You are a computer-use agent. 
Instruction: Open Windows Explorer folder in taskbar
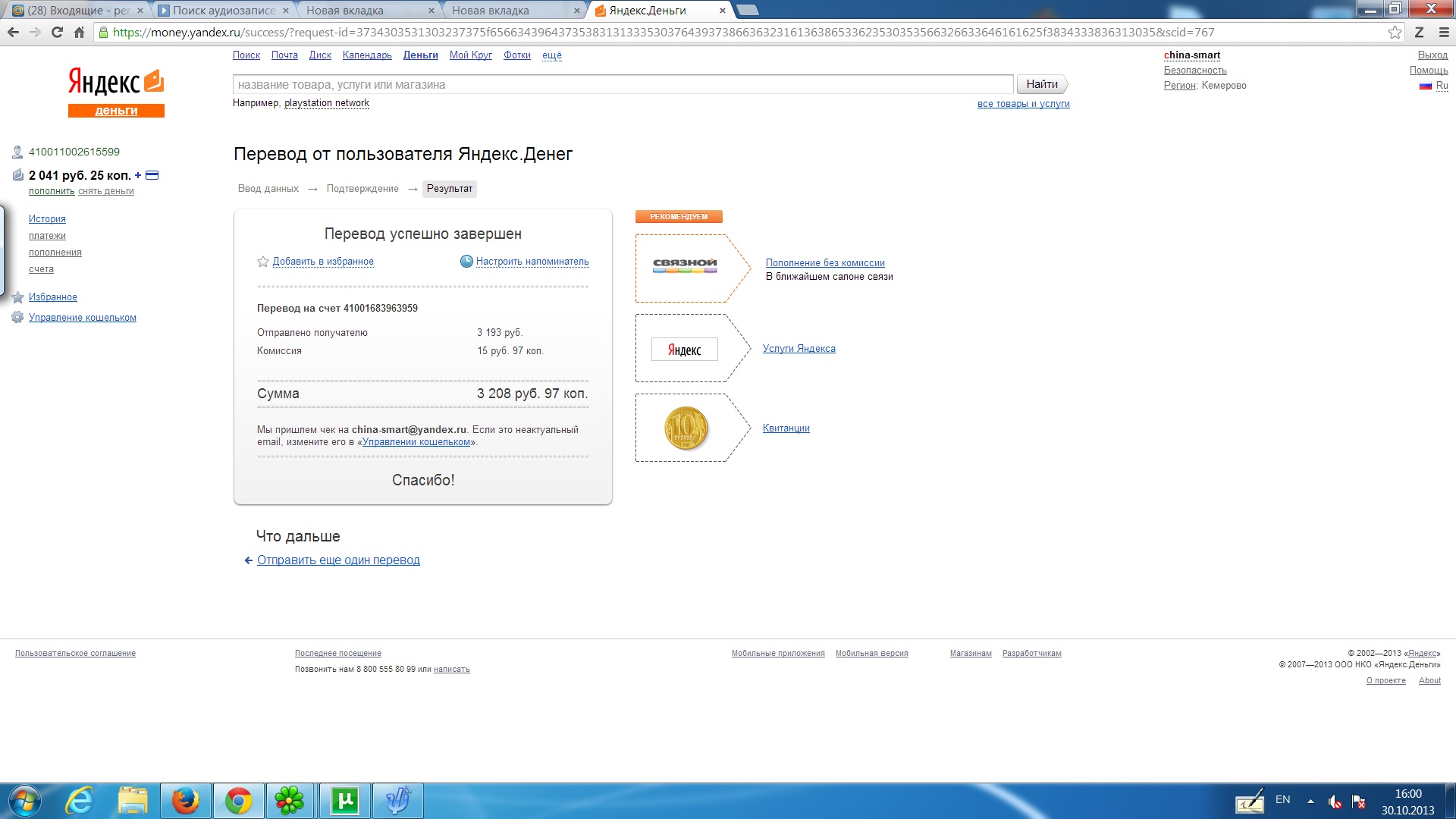click(133, 801)
